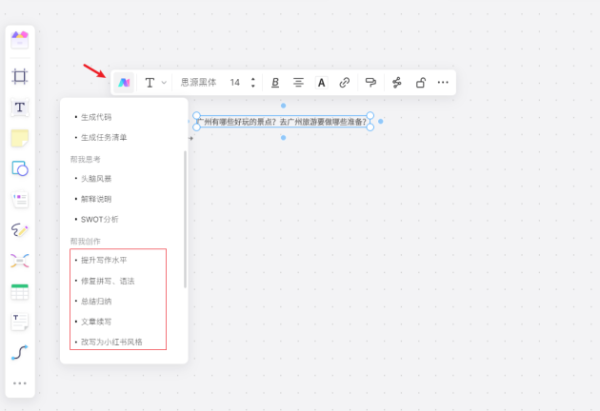
Task: Select SWOT分析 in the AI menu
Action: 100,218
